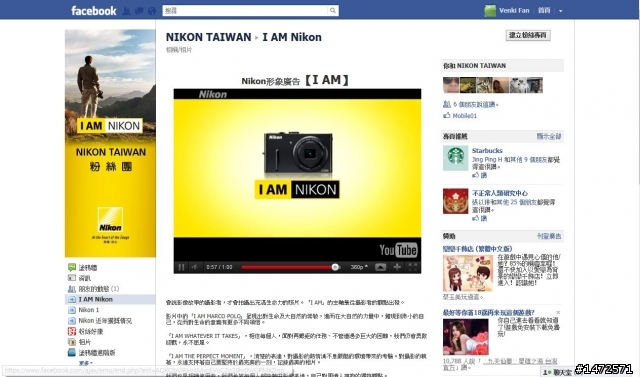
Task: Click the search magnifier button
Action: coord(333,11)
